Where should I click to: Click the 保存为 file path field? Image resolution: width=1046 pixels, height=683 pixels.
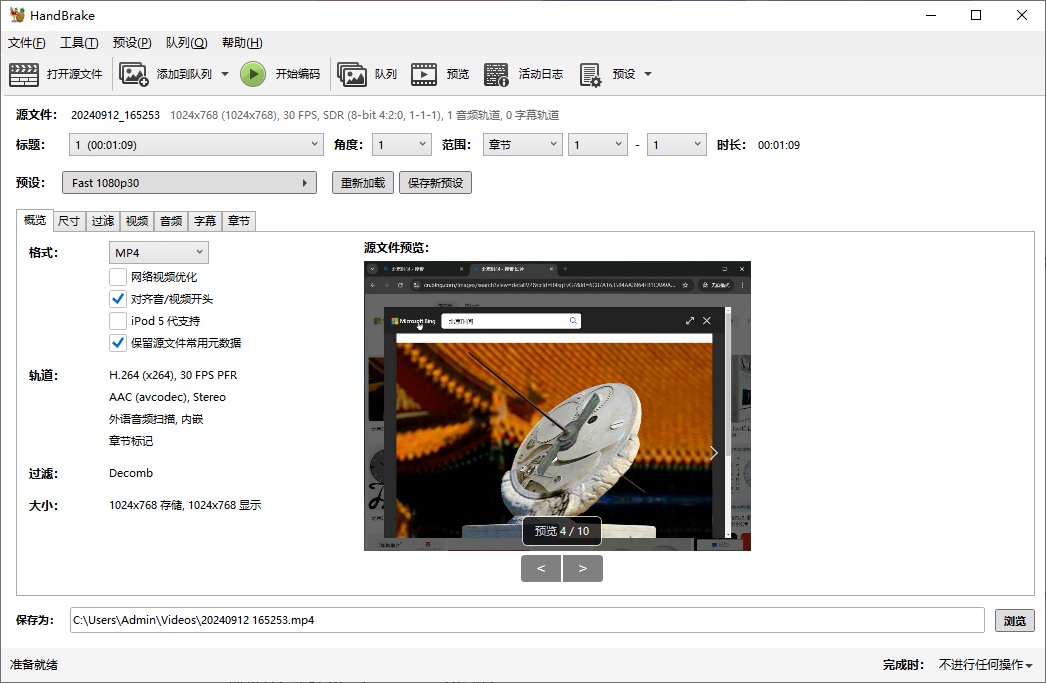(x=526, y=620)
